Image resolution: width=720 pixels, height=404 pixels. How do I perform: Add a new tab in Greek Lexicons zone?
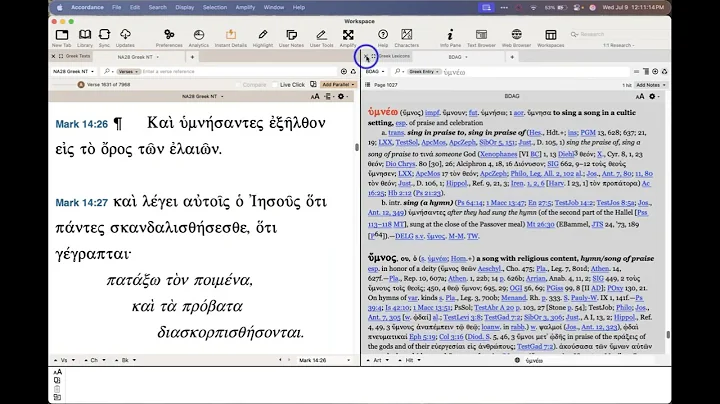512,57
